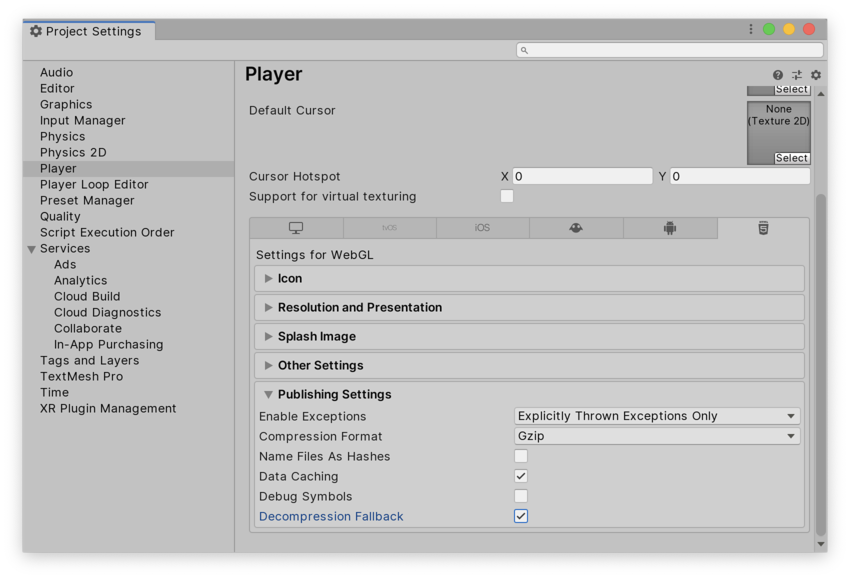Click the WebGL platform tab icon

click(763, 227)
